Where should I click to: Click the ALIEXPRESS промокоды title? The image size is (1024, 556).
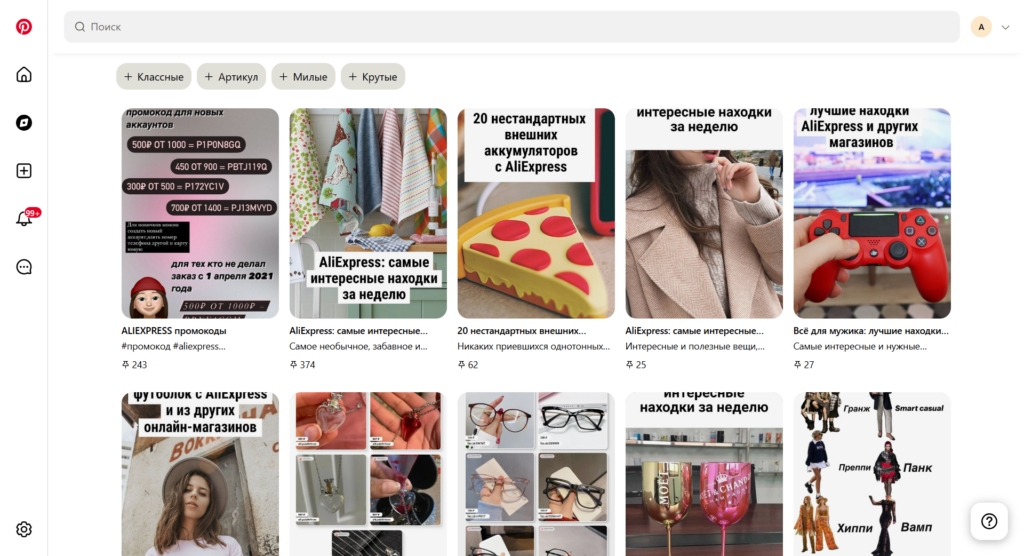(x=174, y=331)
